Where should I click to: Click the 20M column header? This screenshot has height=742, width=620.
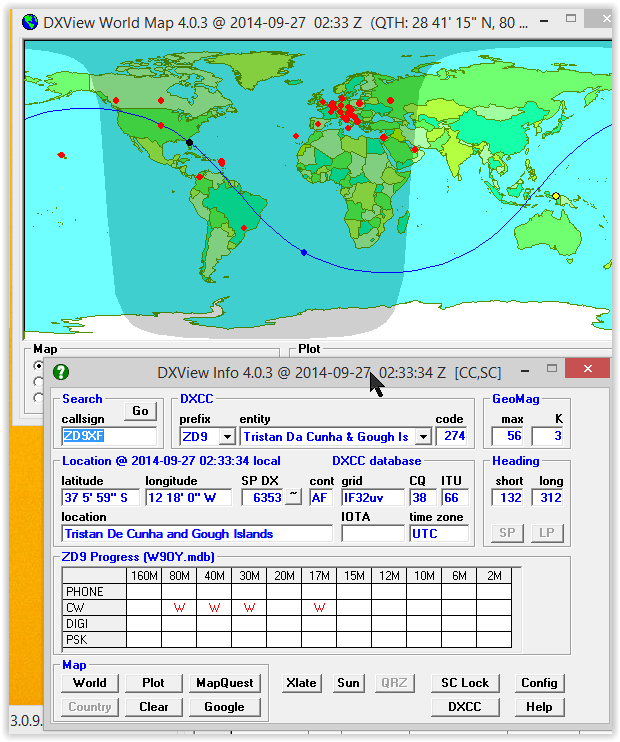(x=284, y=575)
